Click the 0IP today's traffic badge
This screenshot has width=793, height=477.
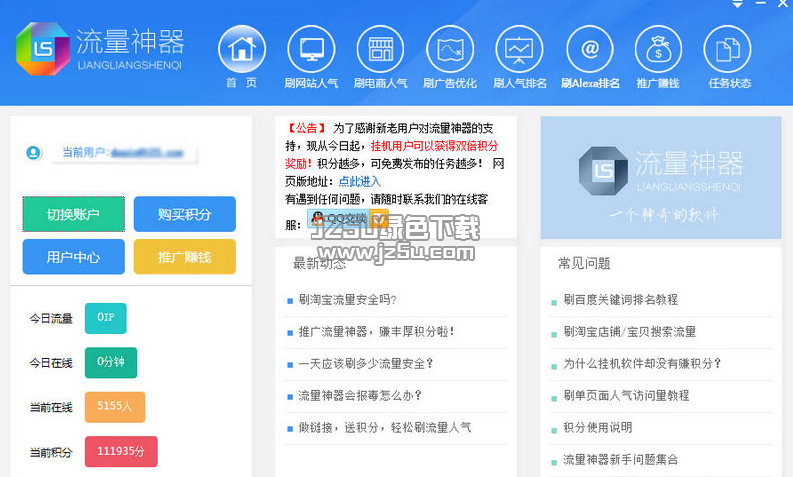(x=106, y=318)
